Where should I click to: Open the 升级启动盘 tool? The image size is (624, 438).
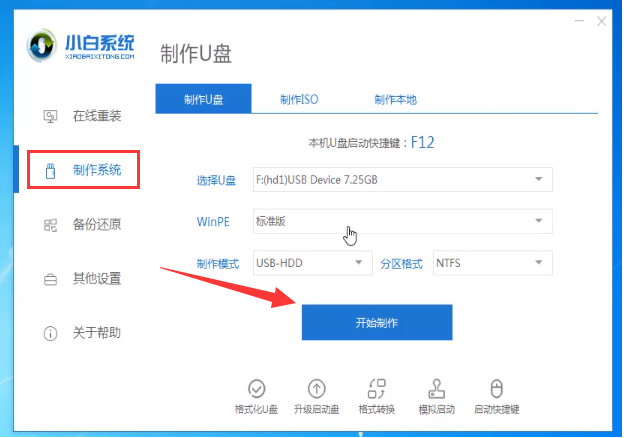(x=316, y=389)
